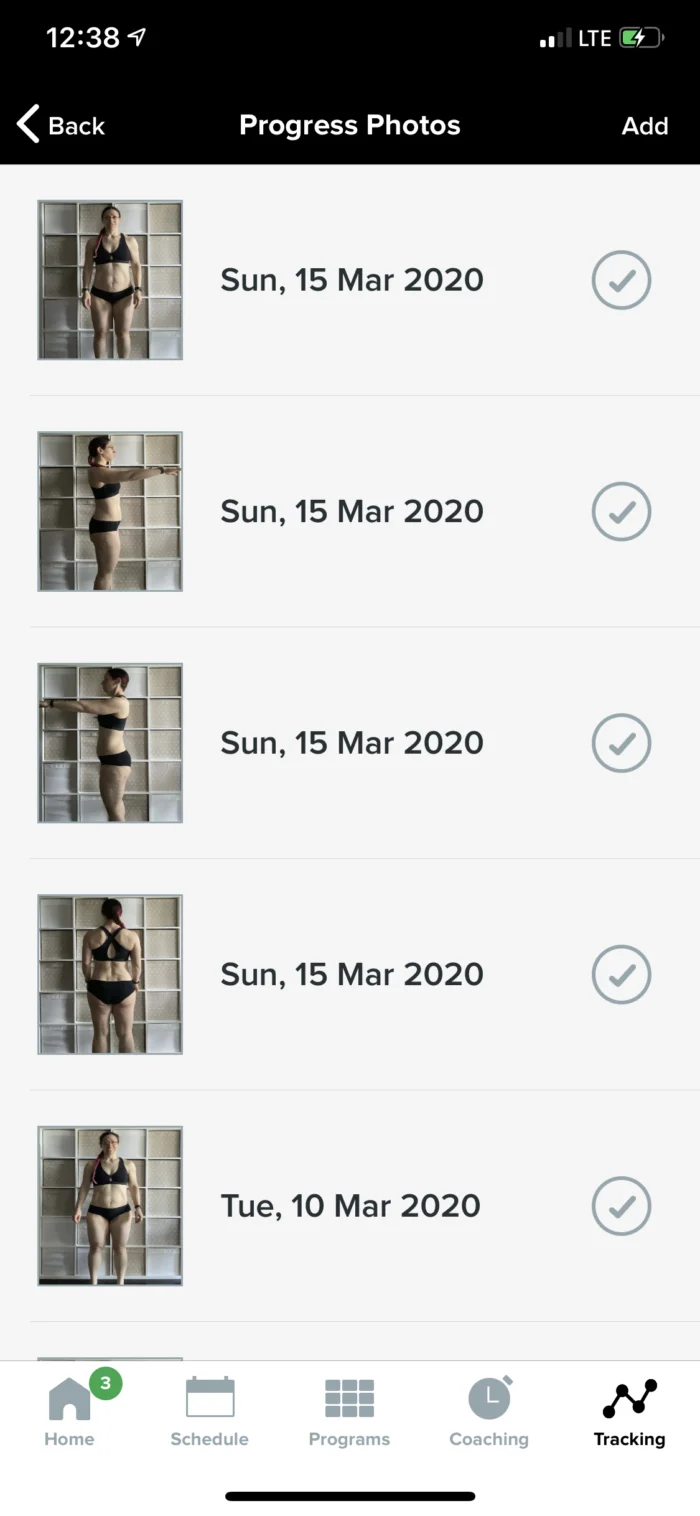This screenshot has height=1516, width=700.
Task: Tap the Home house icon
Action: pos(69,1400)
